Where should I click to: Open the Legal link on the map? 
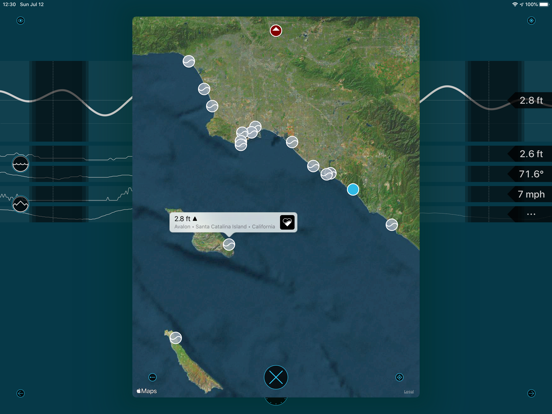(409, 392)
